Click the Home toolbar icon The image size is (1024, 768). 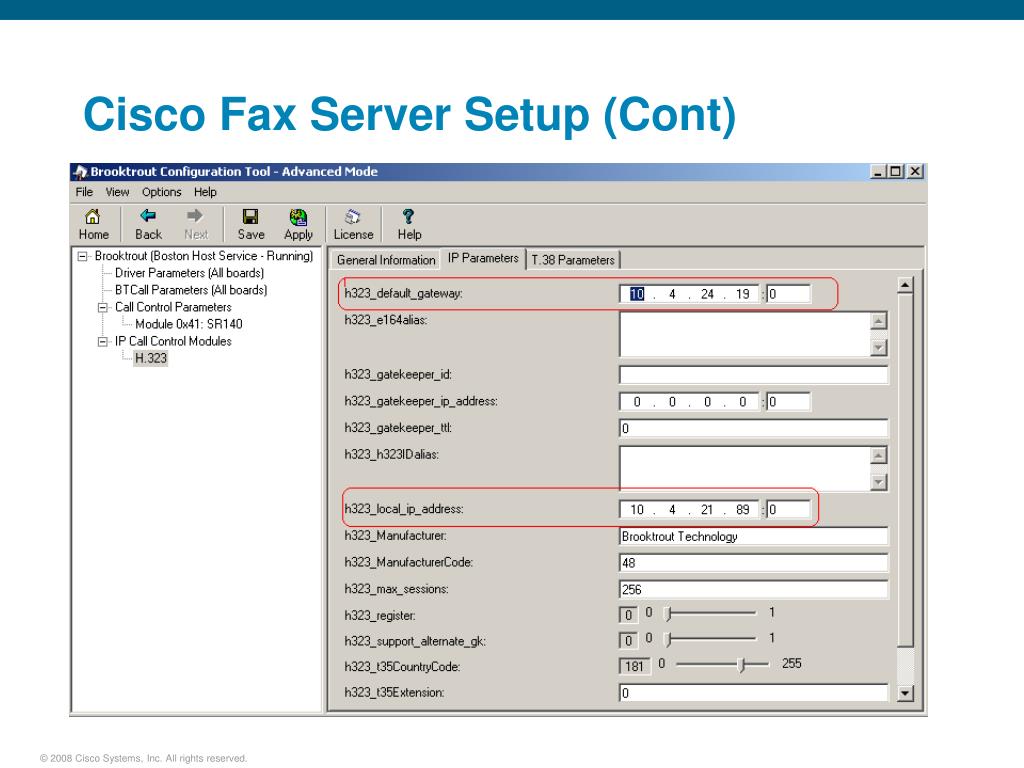point(93,216)
